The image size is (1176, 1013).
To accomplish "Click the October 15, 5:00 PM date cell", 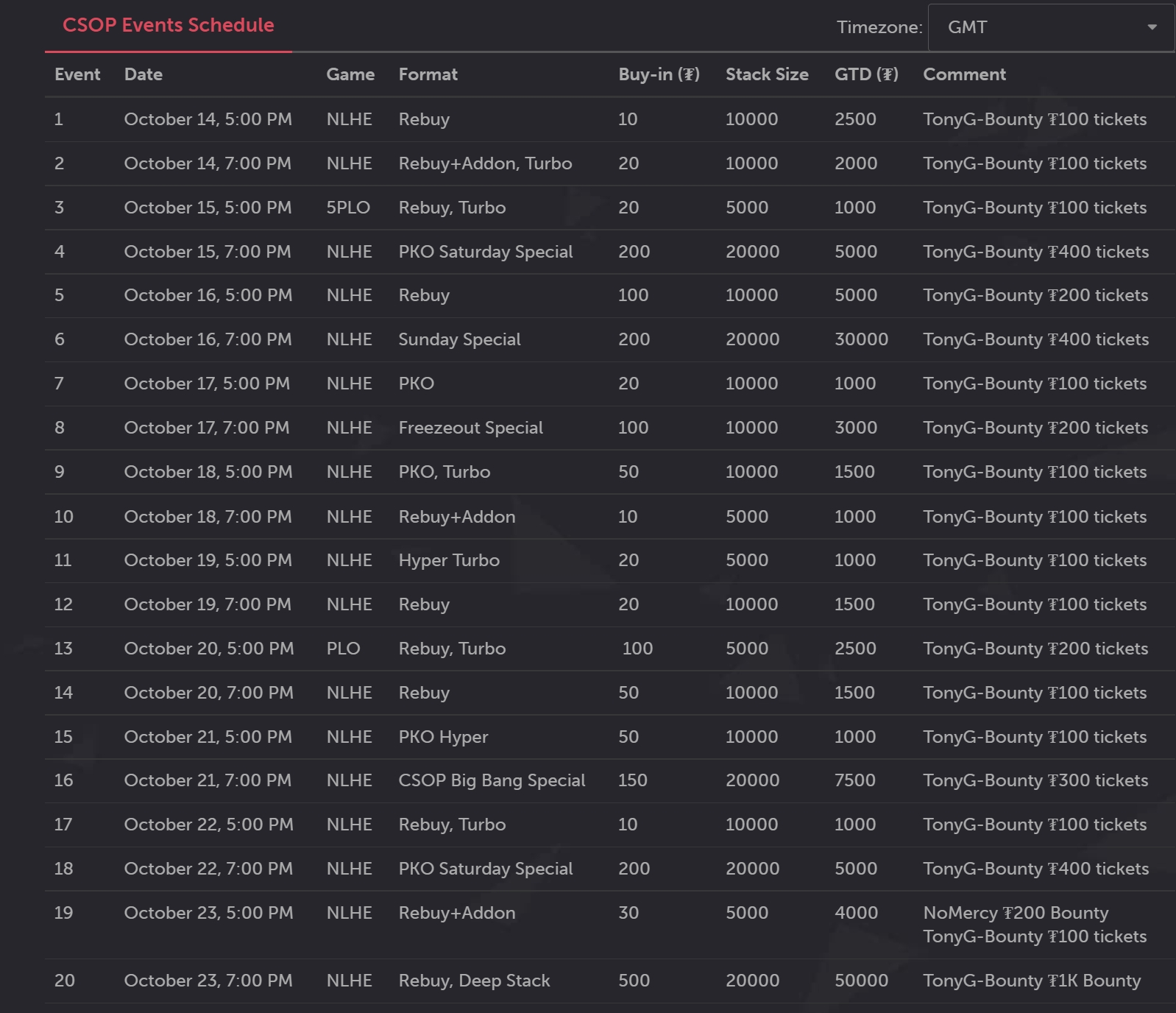I will pos(208,208).
